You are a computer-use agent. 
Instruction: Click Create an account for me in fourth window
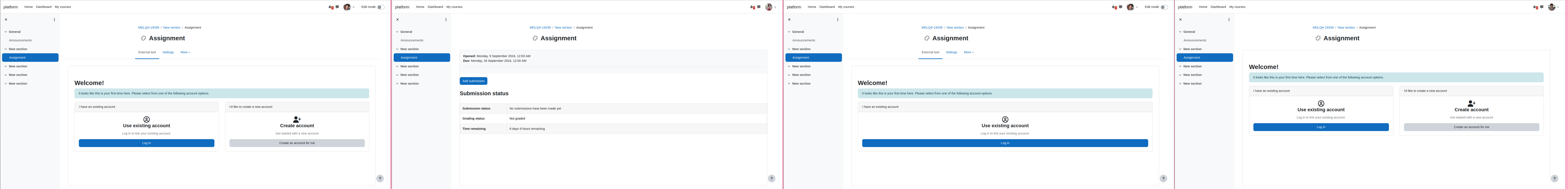(1471, 128)
